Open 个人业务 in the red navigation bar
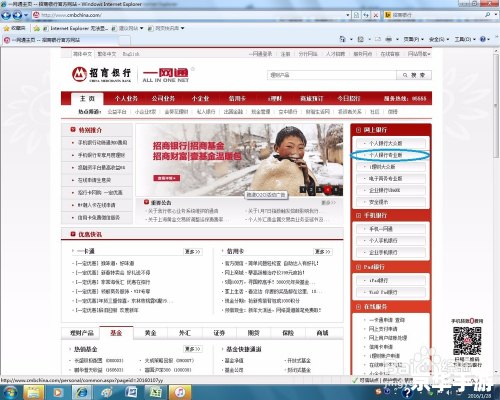 pos(126,99)
